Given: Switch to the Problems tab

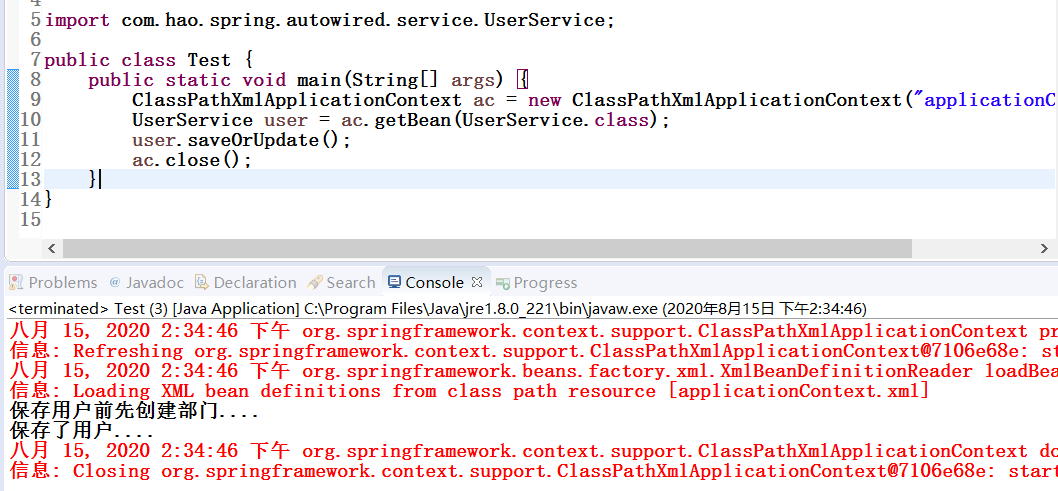Looking at the screenshot, I should 54,283.
